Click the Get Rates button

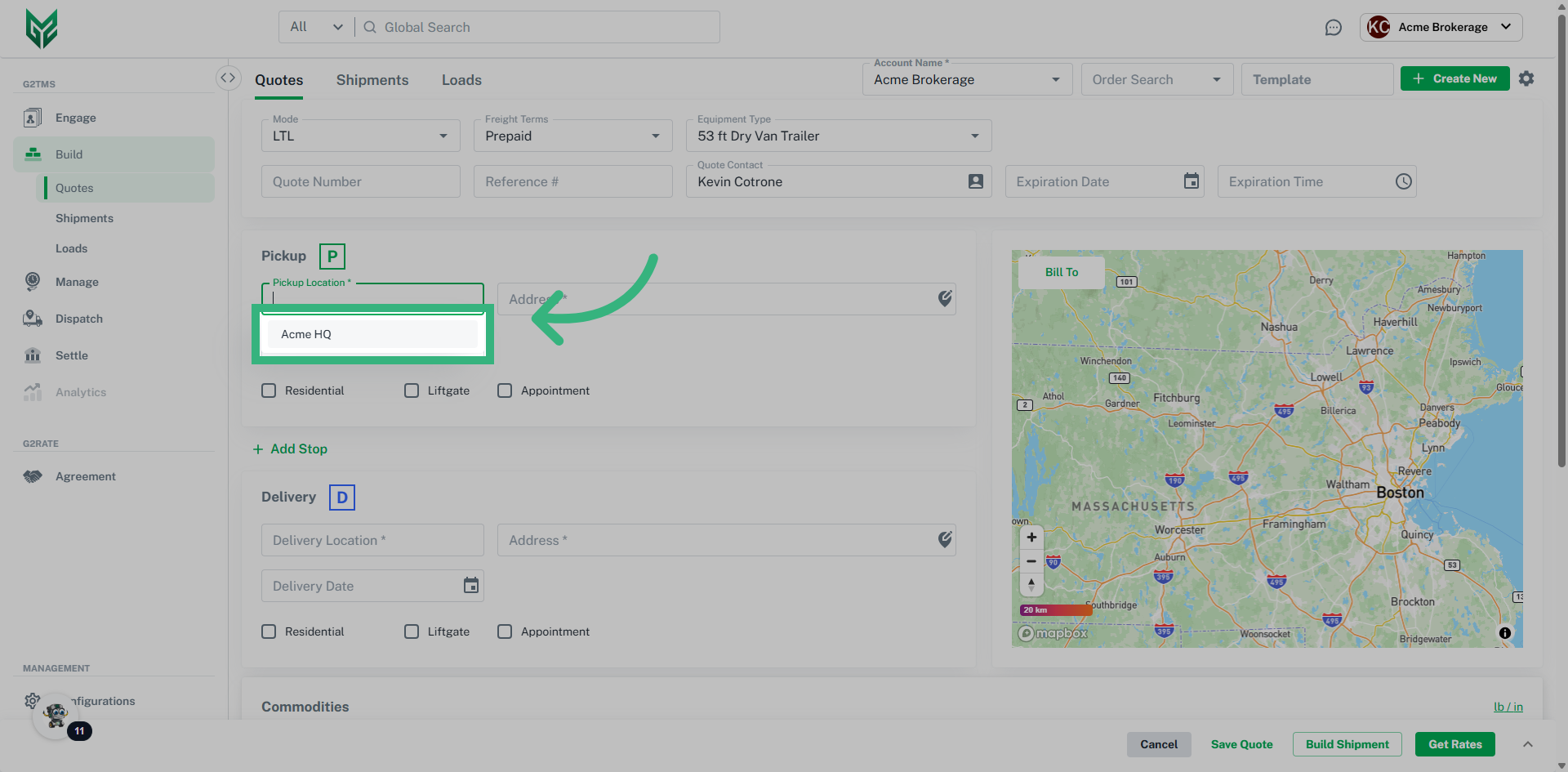1454,744
